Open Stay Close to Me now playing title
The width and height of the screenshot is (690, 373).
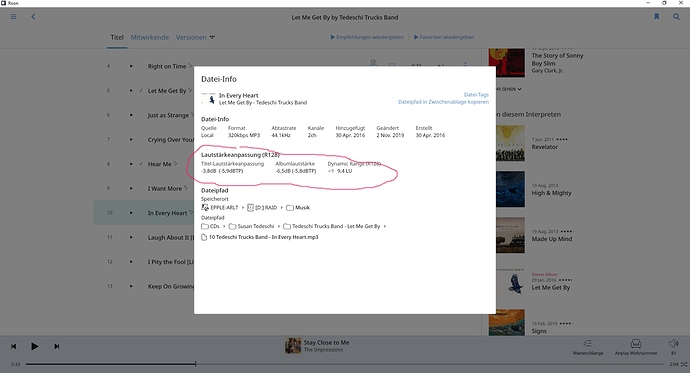[x=326, y=342]
